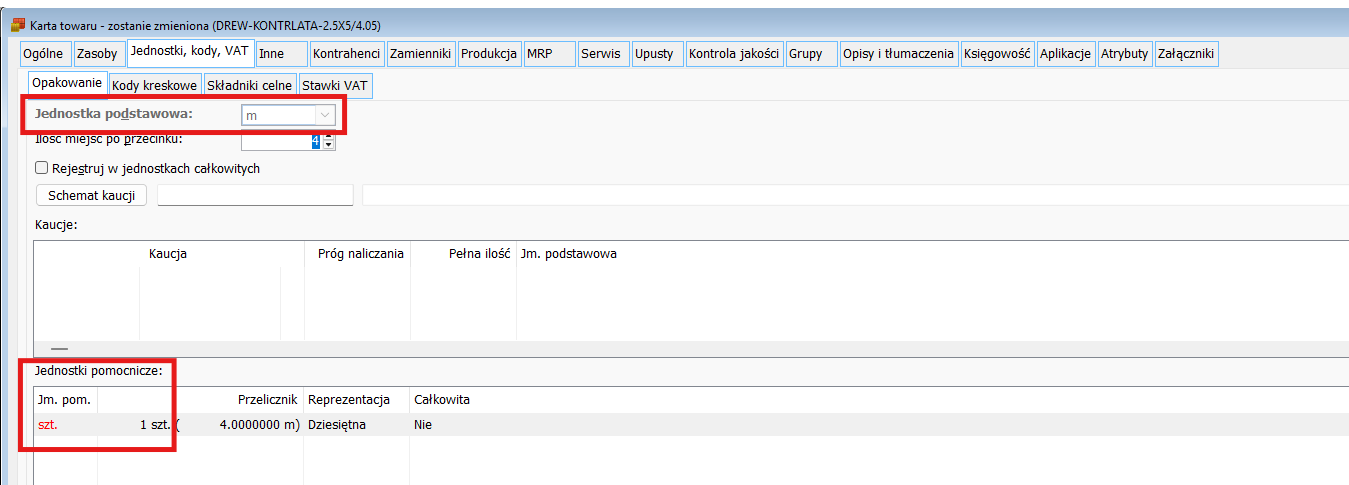The height and width of the screenshot is (485, 1349).
Task: Click the 4.0000000 m) converter value
Action: click(259, 425)
